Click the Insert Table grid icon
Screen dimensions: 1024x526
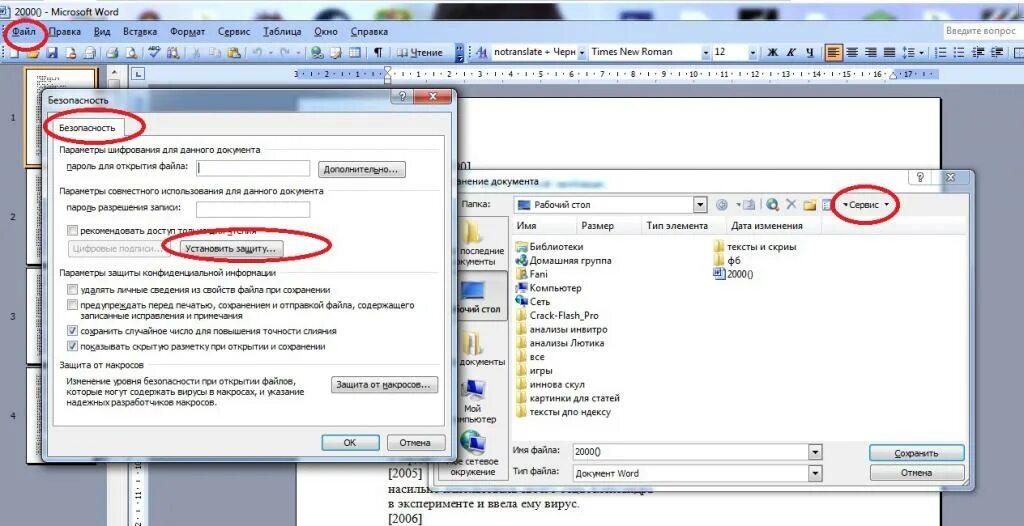point(355,53)
